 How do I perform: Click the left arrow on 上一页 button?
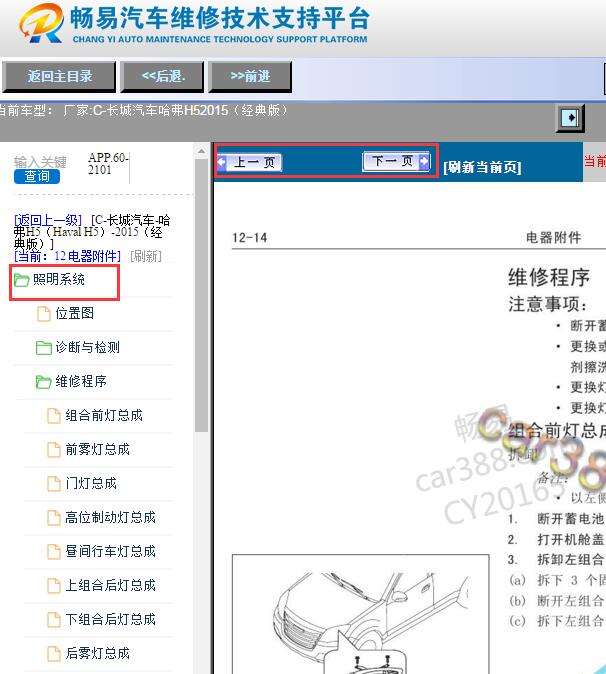tap(222, 162)
